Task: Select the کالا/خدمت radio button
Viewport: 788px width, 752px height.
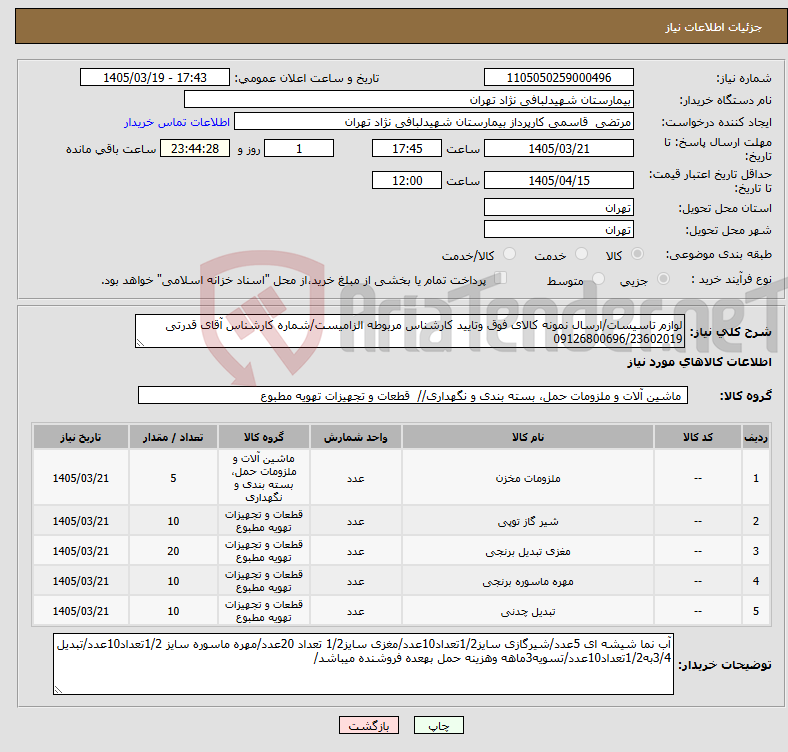Action: [x=510, y=254]
